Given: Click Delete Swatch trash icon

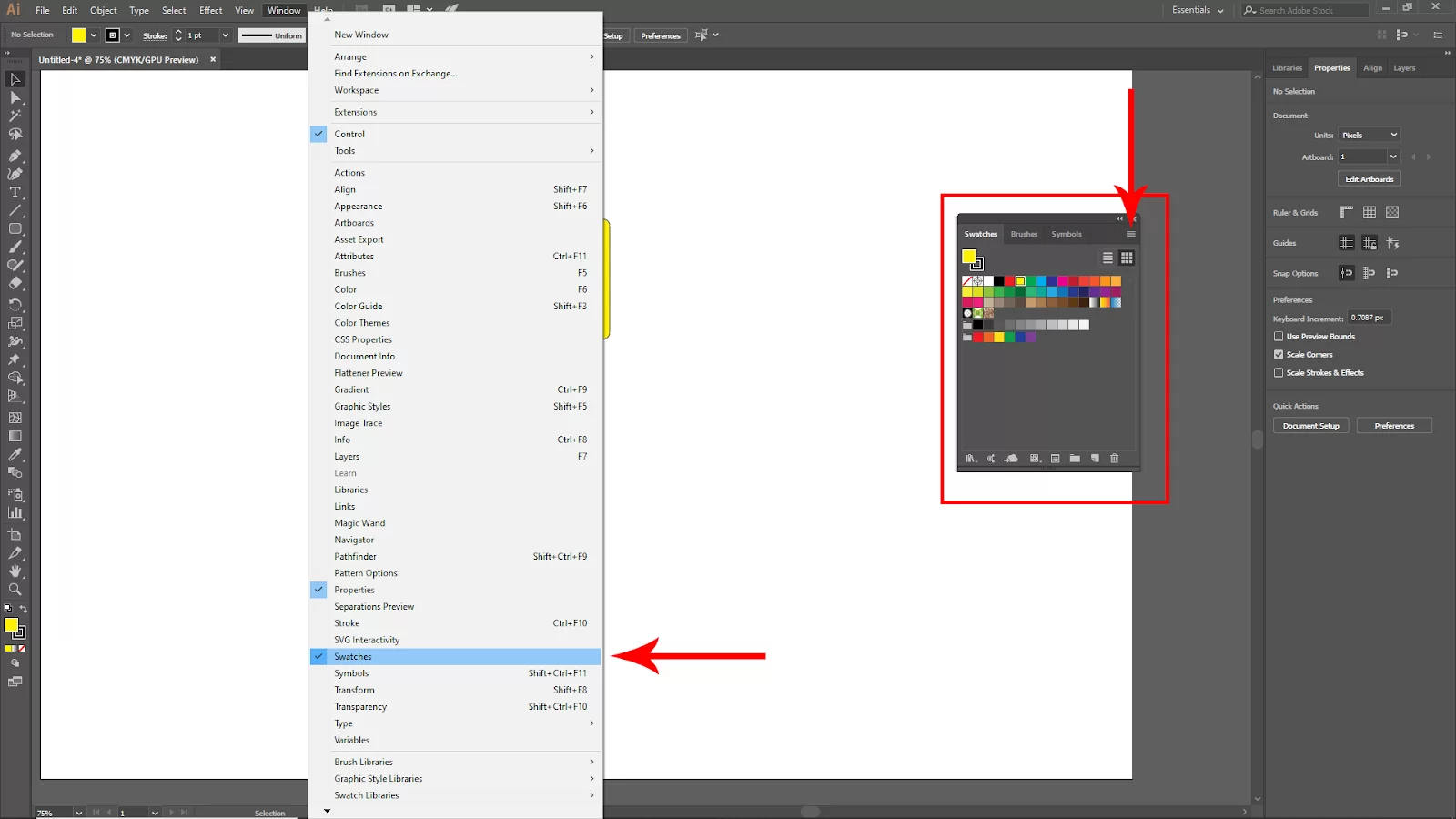Looking at the screenshot, I should (x=1114, y=459).
